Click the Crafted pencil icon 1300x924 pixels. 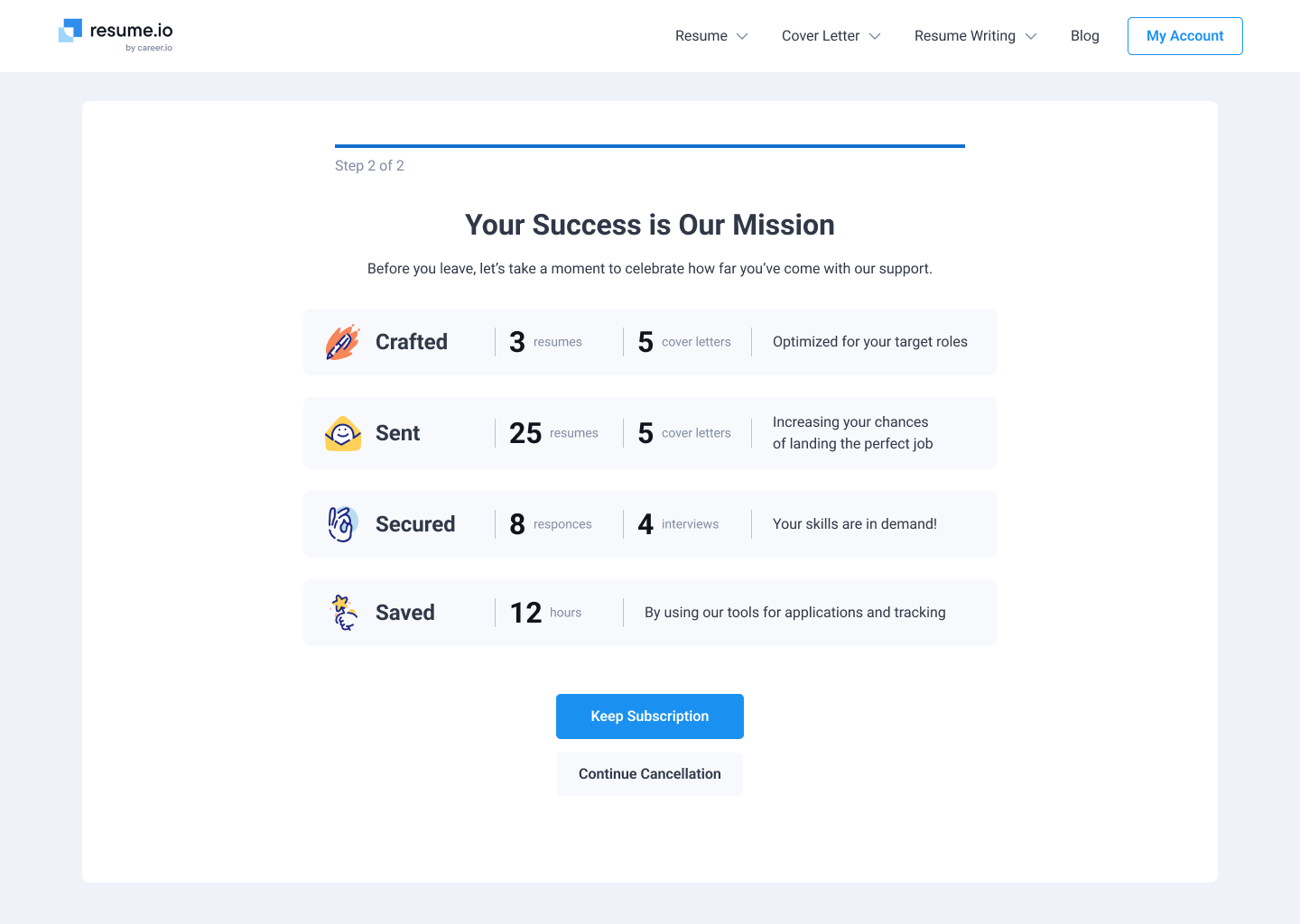point(342,342)
